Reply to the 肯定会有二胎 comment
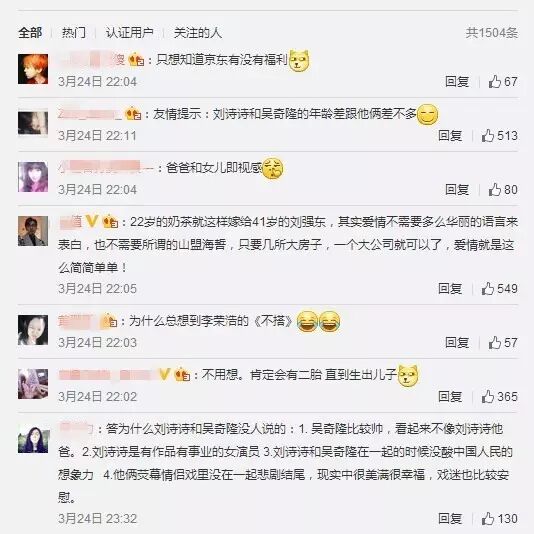The image size is (534, 534). pos(450,396)
